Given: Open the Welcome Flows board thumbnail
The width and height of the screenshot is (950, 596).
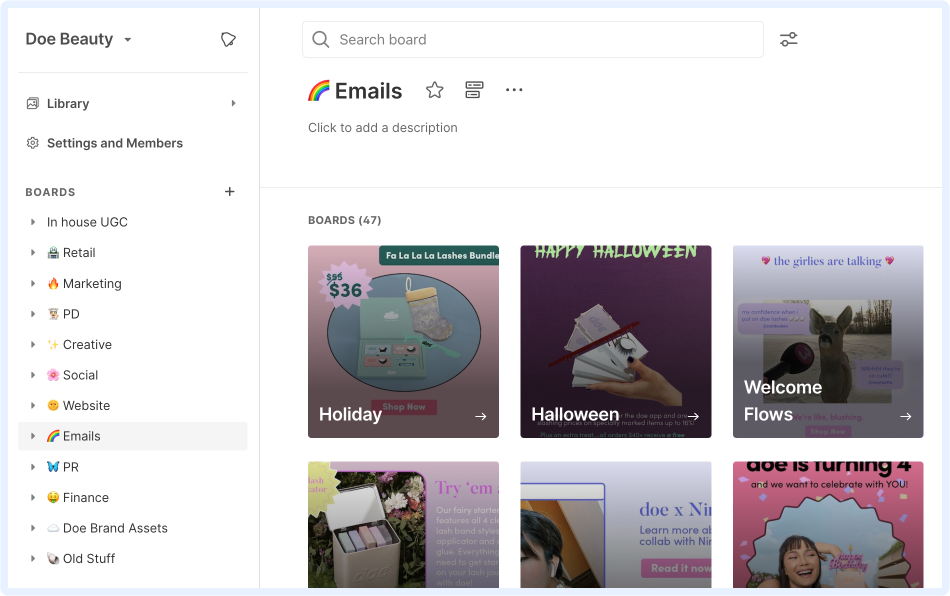Looking at the screenshot, I should (828, 342).
